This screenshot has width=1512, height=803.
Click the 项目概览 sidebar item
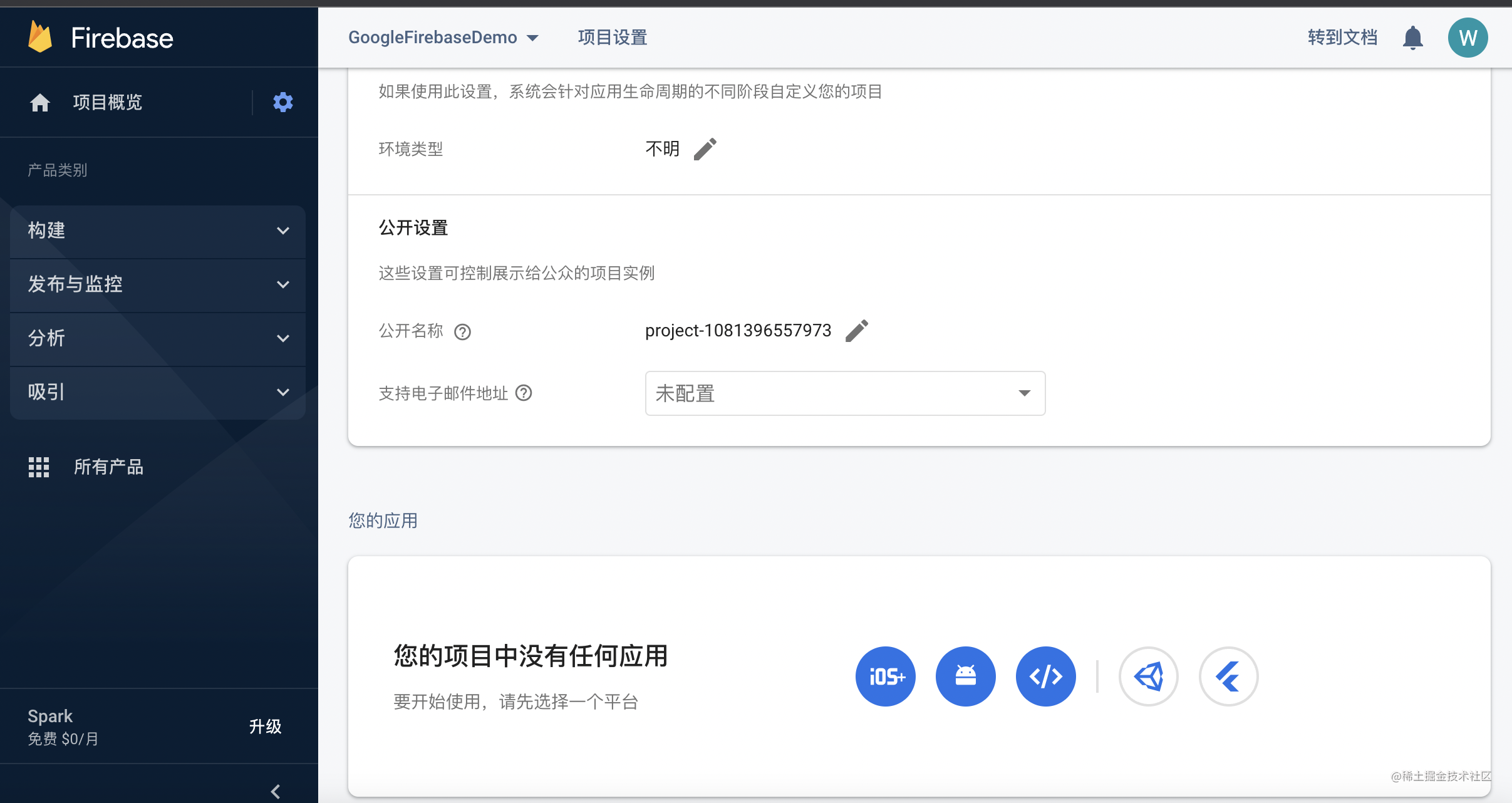(x=108, y=102)
